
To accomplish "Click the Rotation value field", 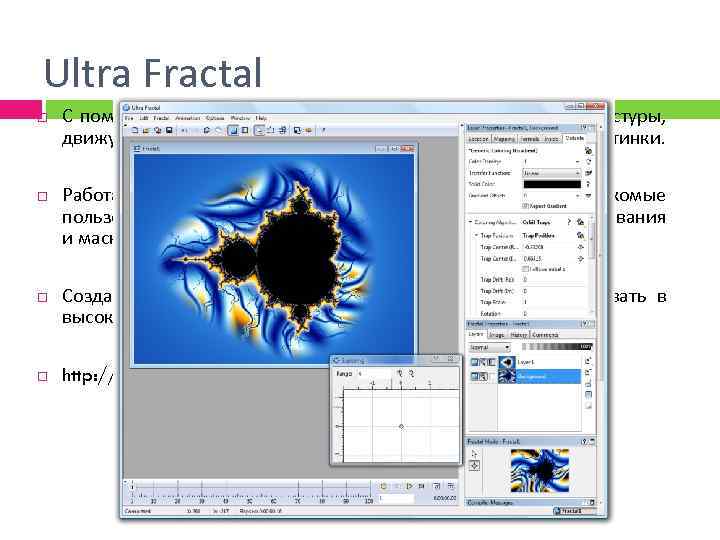I will click(553, 314).
